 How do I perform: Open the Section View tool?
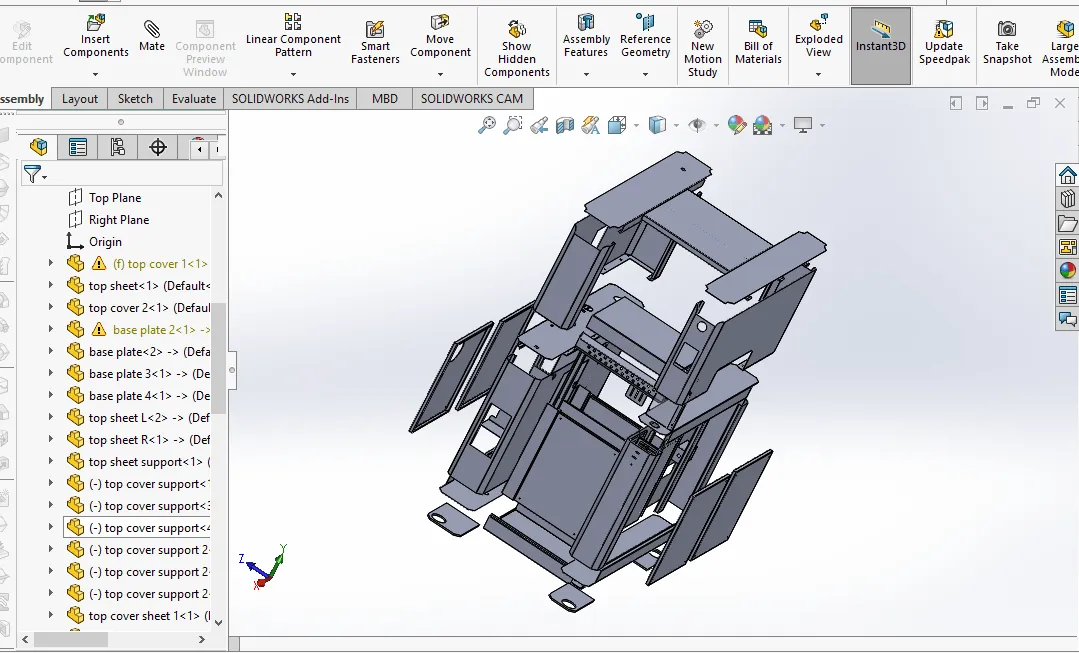[x=563, y=125]
